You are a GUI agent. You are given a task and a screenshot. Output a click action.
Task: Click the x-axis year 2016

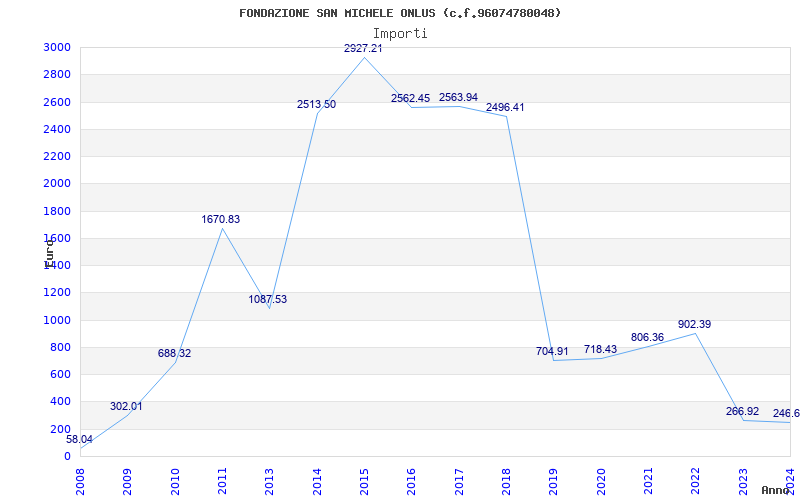412,482
